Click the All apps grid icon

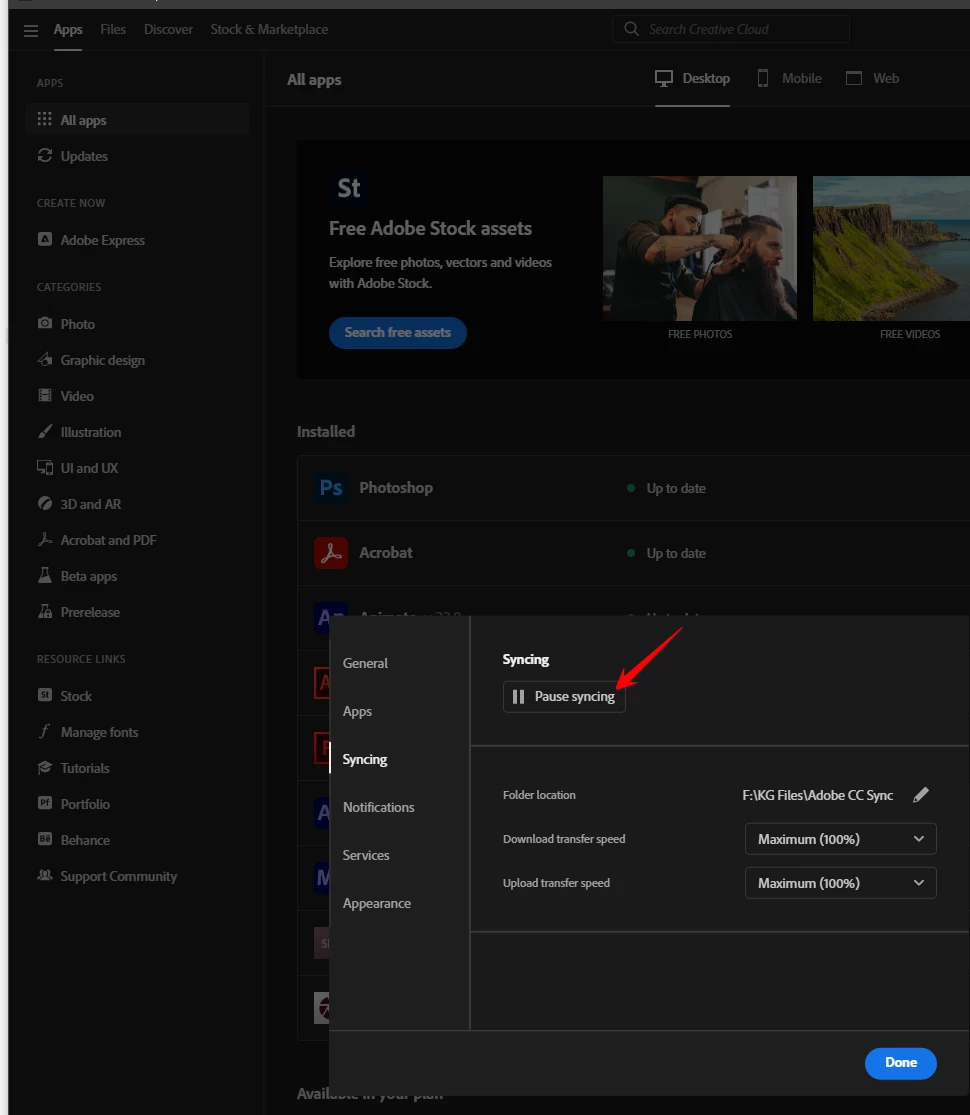tap(45, 119)
